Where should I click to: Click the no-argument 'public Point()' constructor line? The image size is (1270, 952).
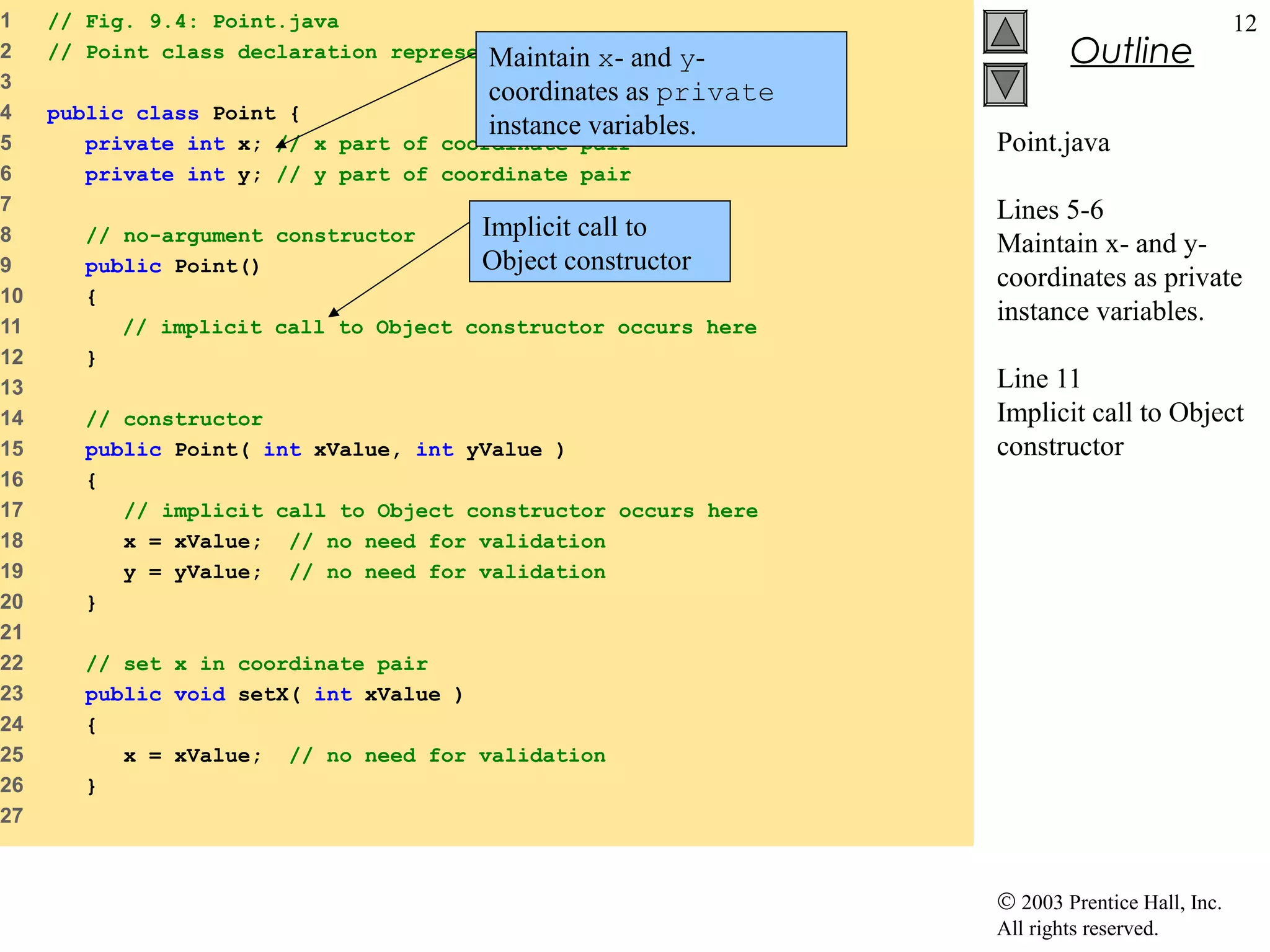(x=172, y=267)
